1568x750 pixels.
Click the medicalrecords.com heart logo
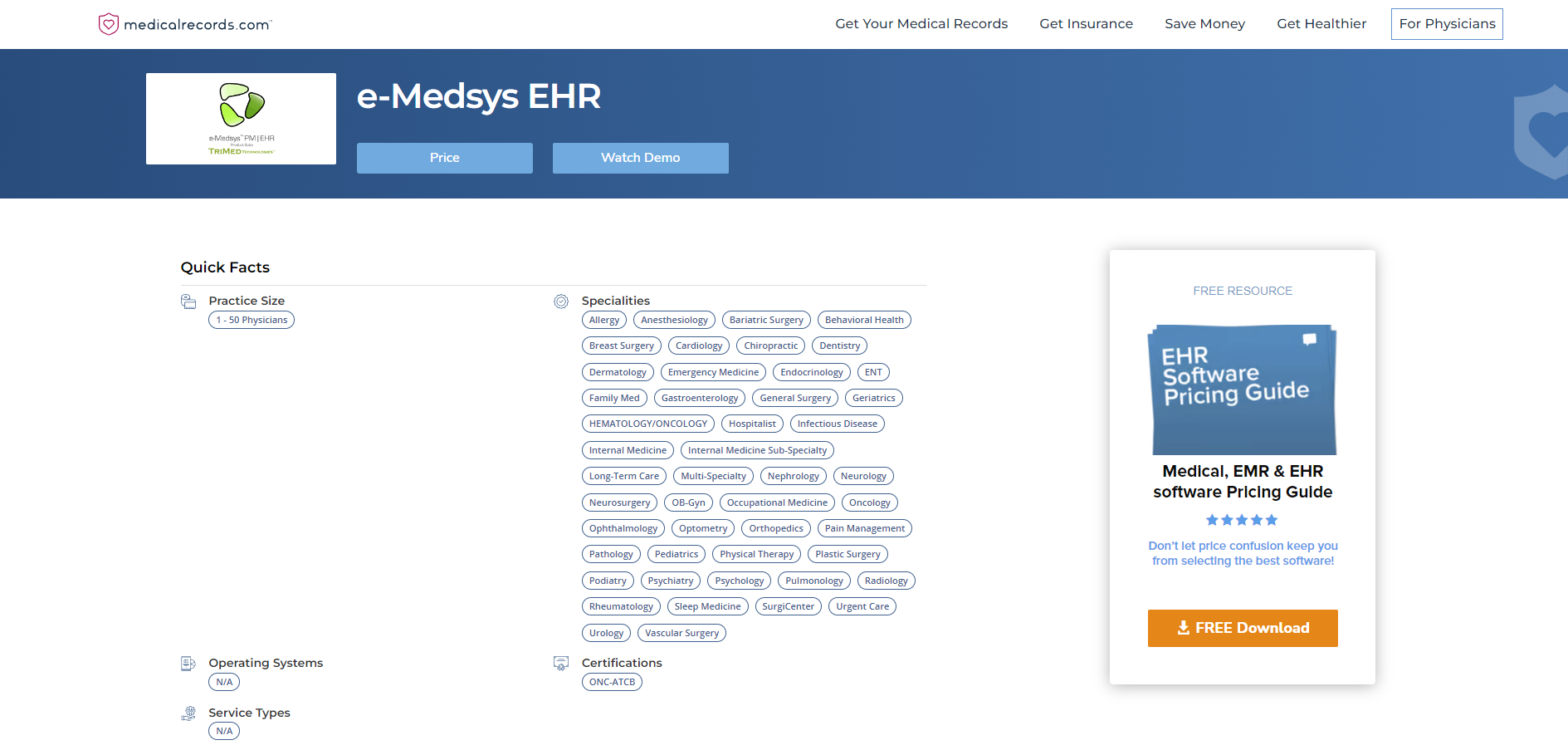[109, 23]
